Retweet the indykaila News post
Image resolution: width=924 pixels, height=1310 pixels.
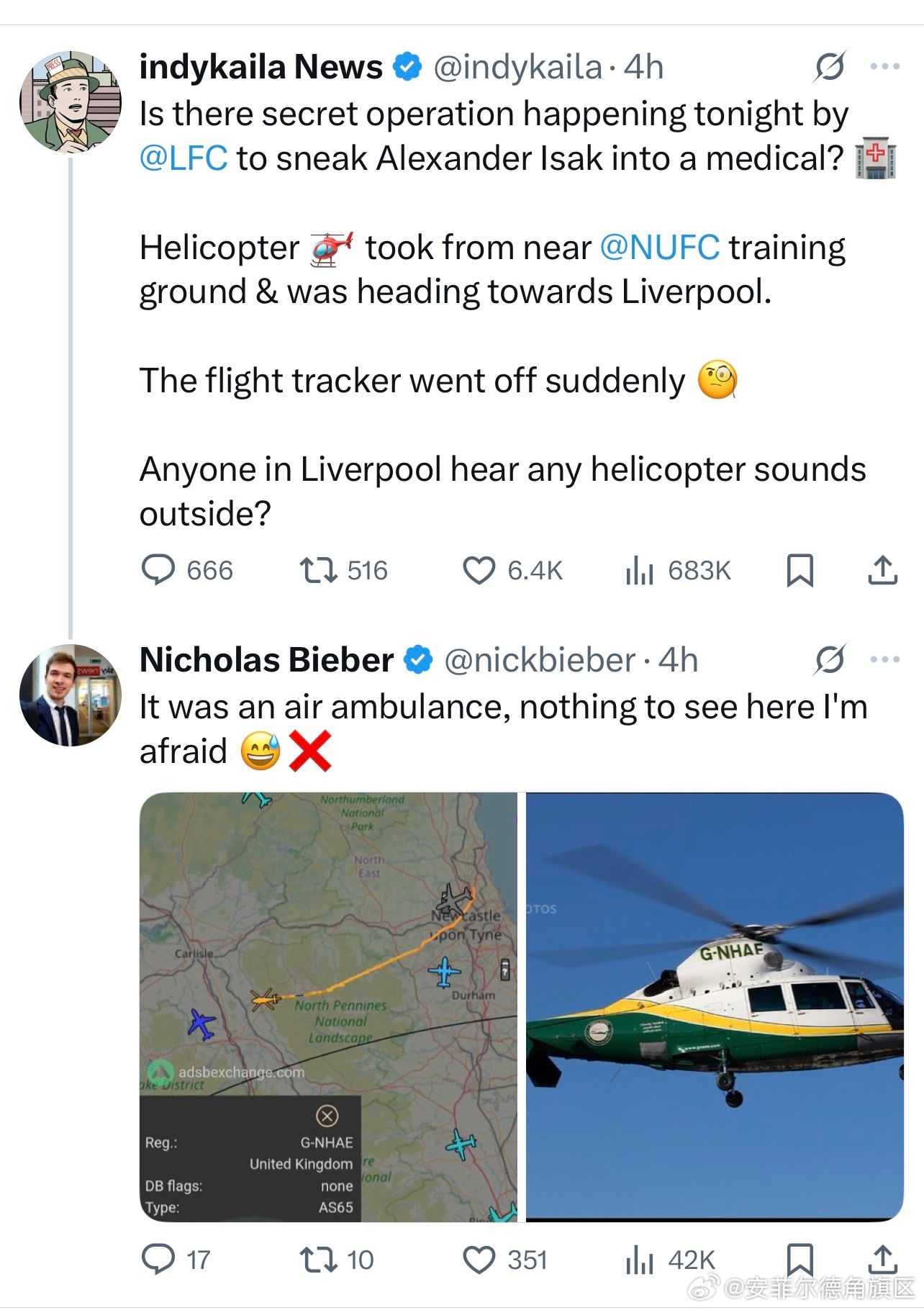343,571
